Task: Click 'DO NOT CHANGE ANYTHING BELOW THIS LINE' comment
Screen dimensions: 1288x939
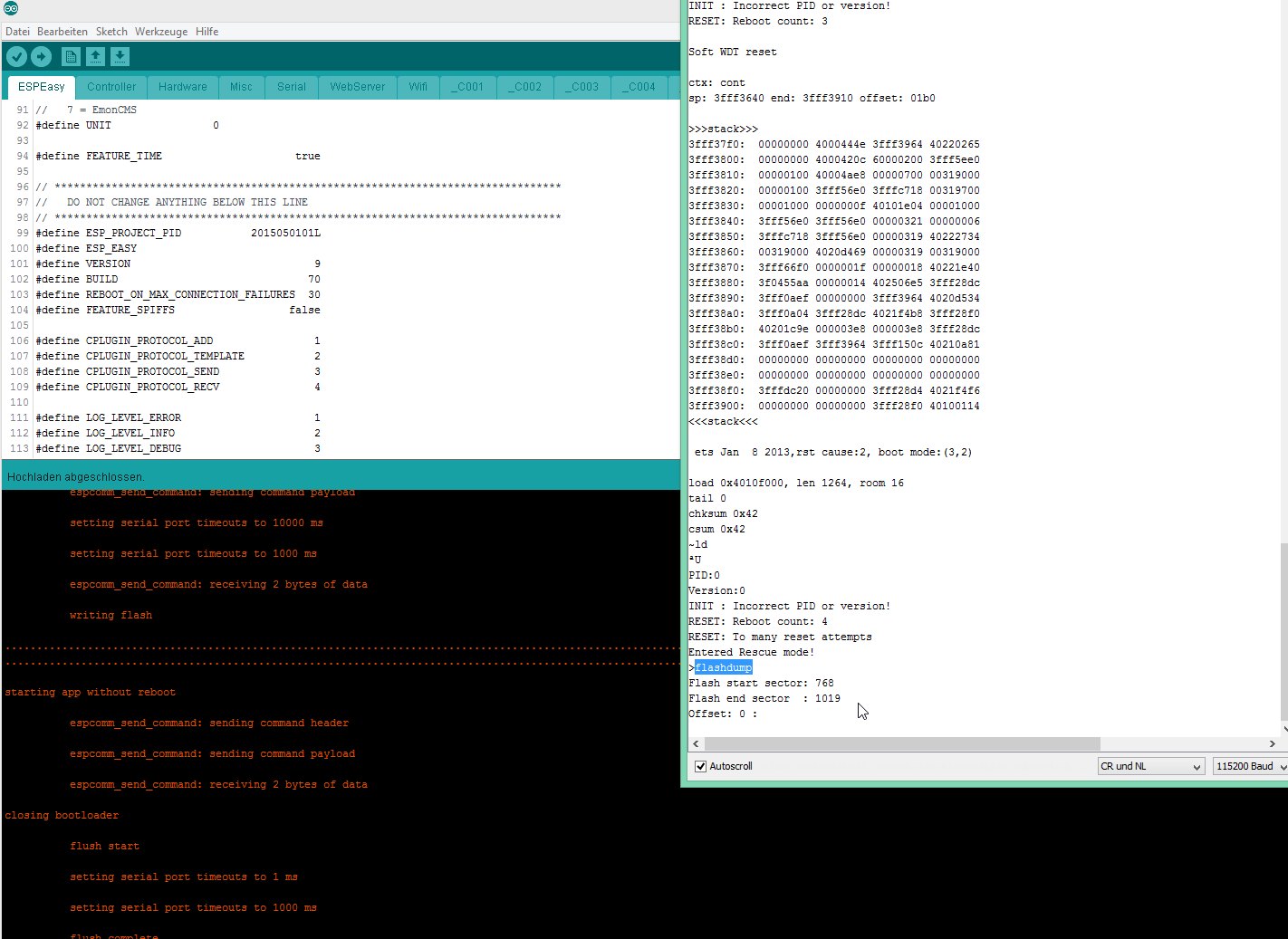Action: click(187, 202)
